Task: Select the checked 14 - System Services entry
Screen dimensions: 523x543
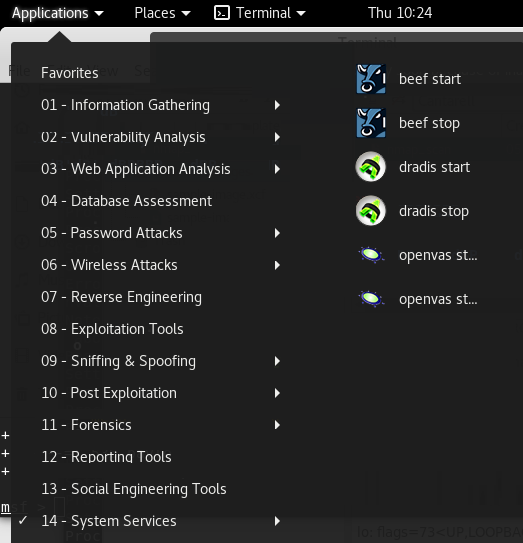Action: point(150,521)
